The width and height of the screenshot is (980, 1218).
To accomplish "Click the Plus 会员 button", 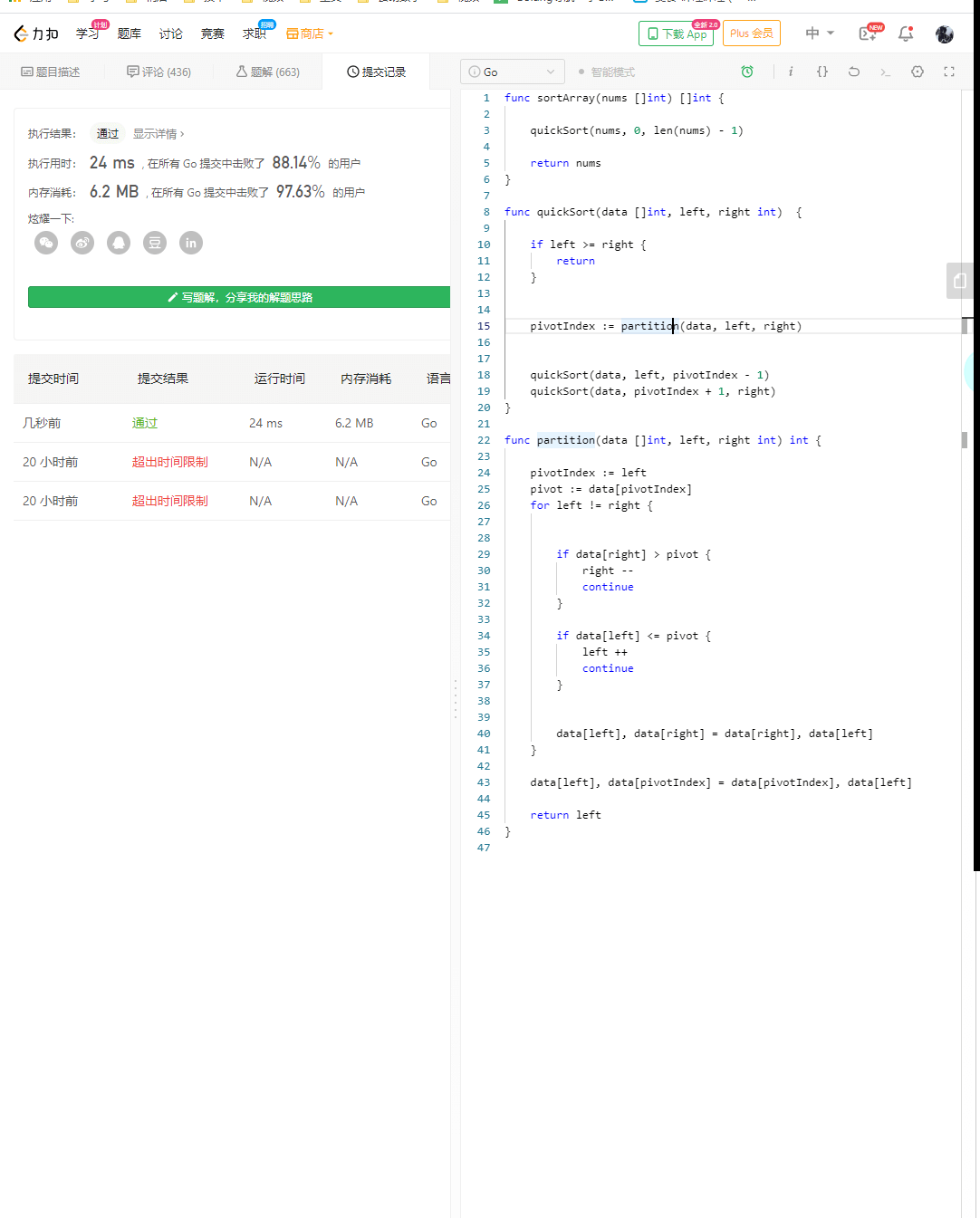I will [752, 34].
